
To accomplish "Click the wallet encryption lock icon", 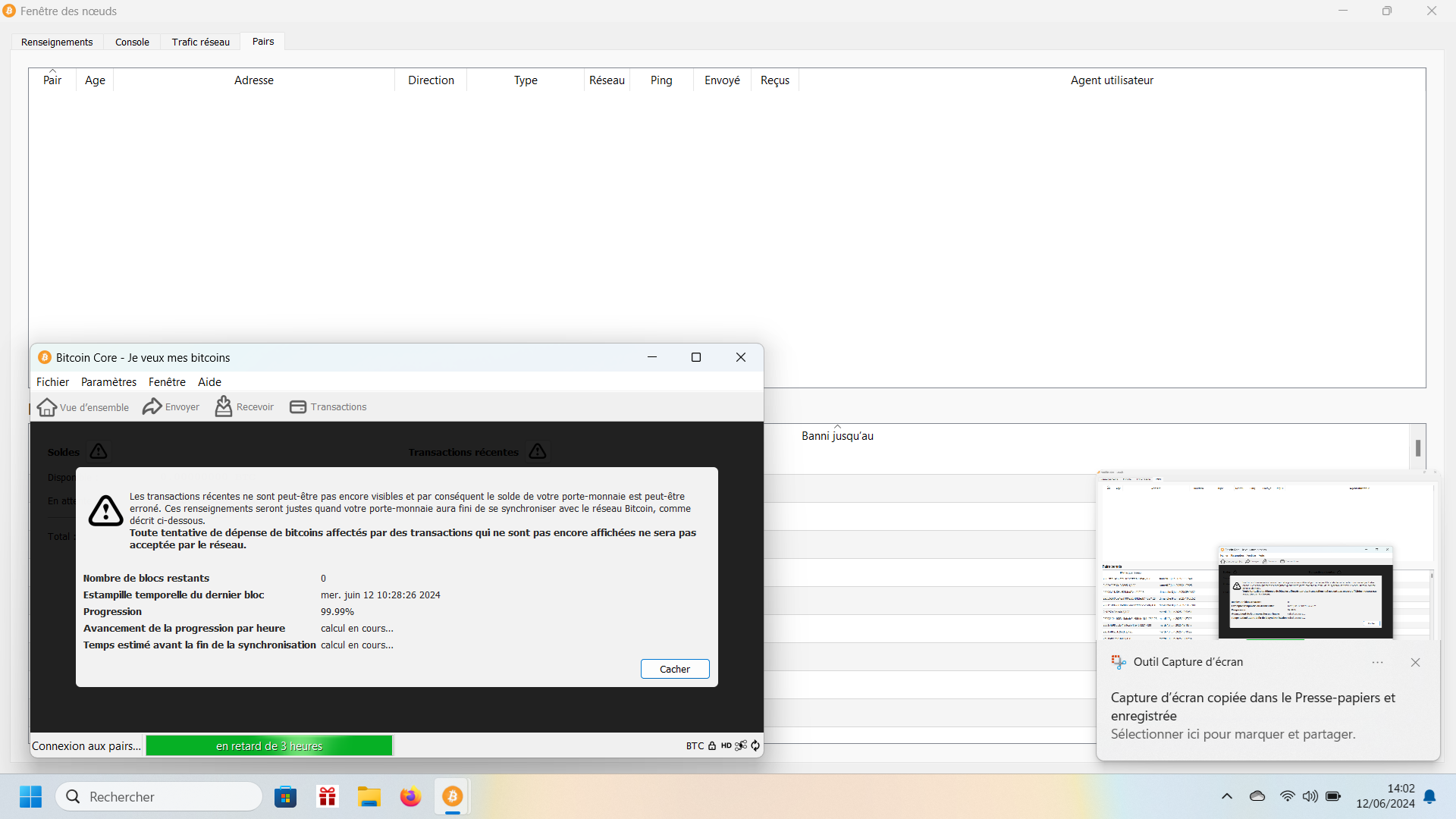I will click(x=712, y=745).
